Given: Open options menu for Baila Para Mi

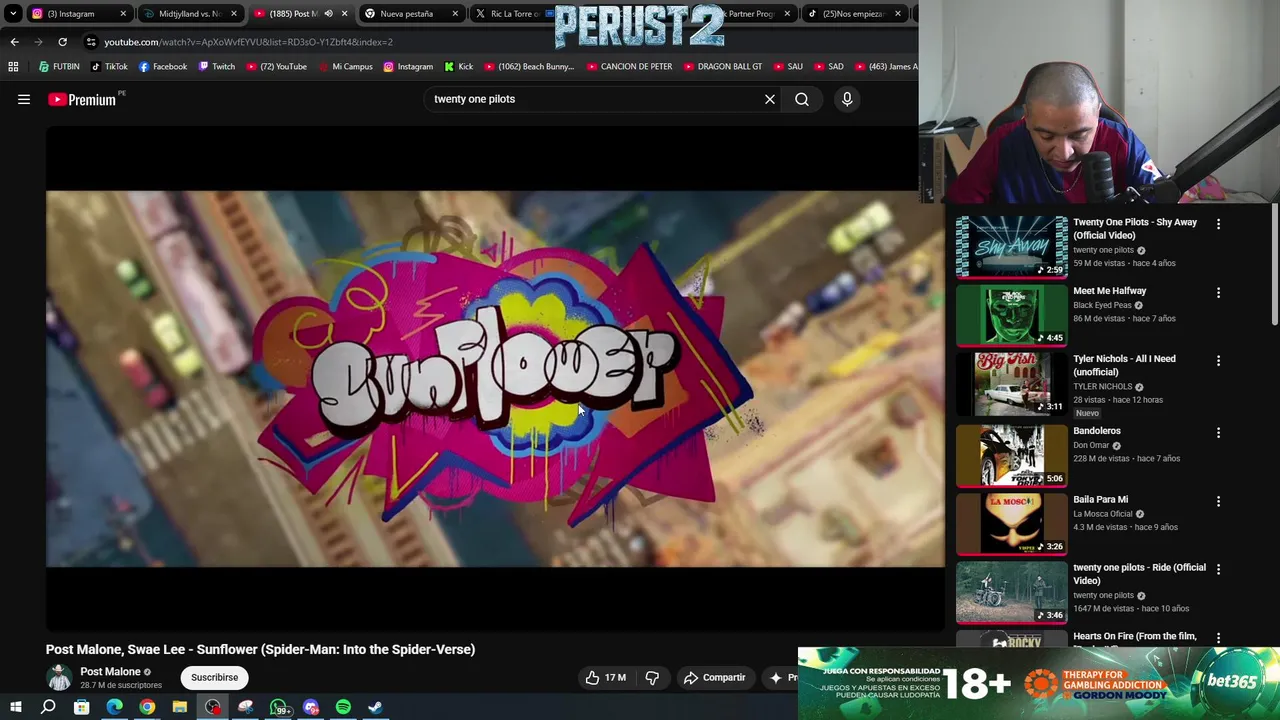Looking at the screenshot, I should 1218,501.
